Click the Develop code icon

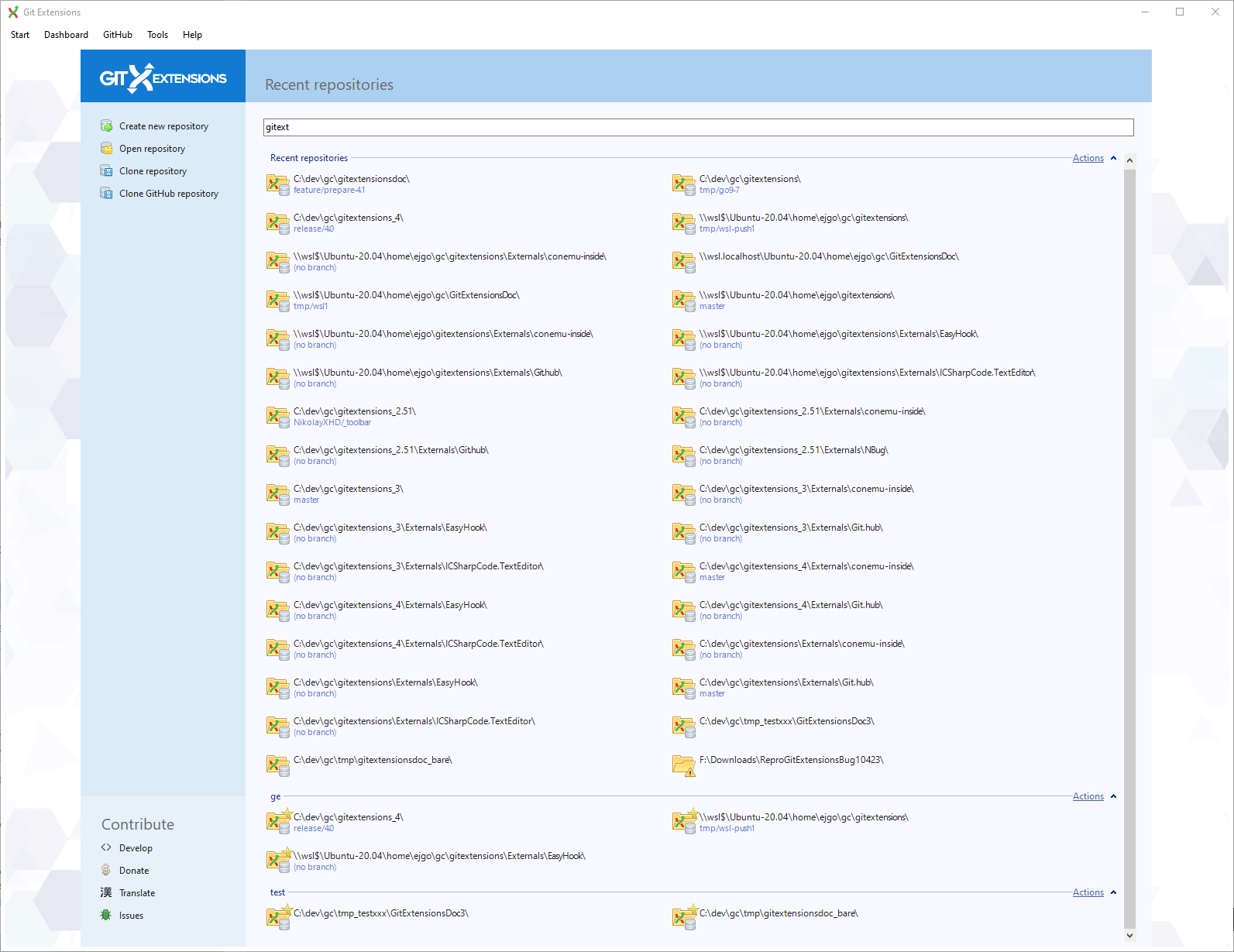click(106, 847)
